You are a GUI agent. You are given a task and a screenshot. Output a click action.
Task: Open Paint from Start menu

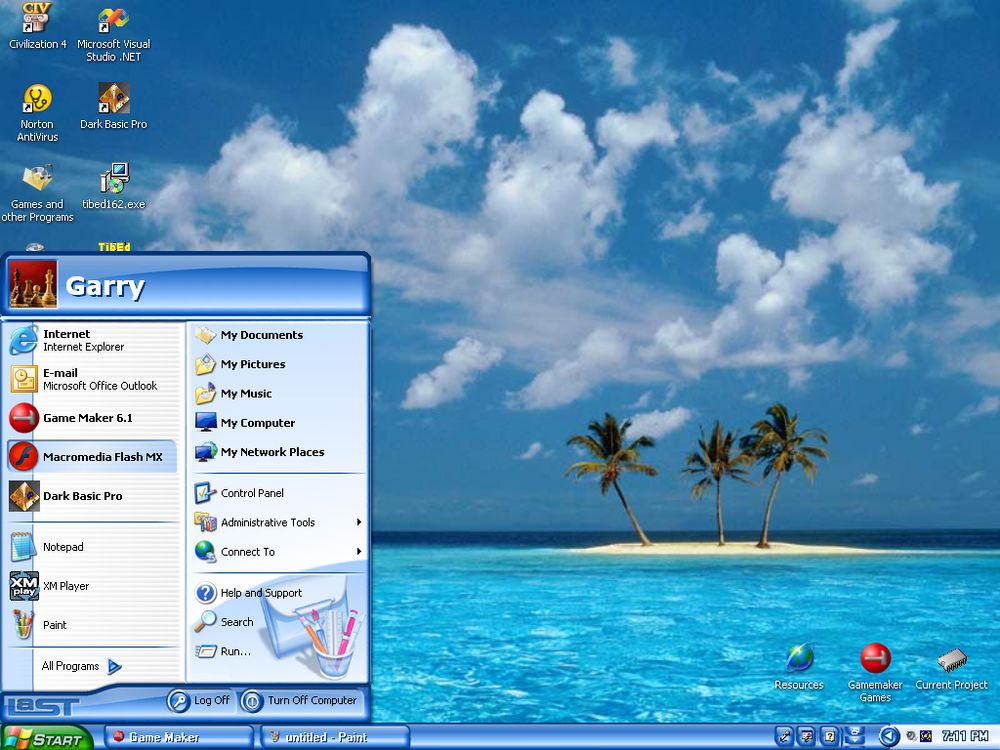pyautogui.click(x=93, y=625)
